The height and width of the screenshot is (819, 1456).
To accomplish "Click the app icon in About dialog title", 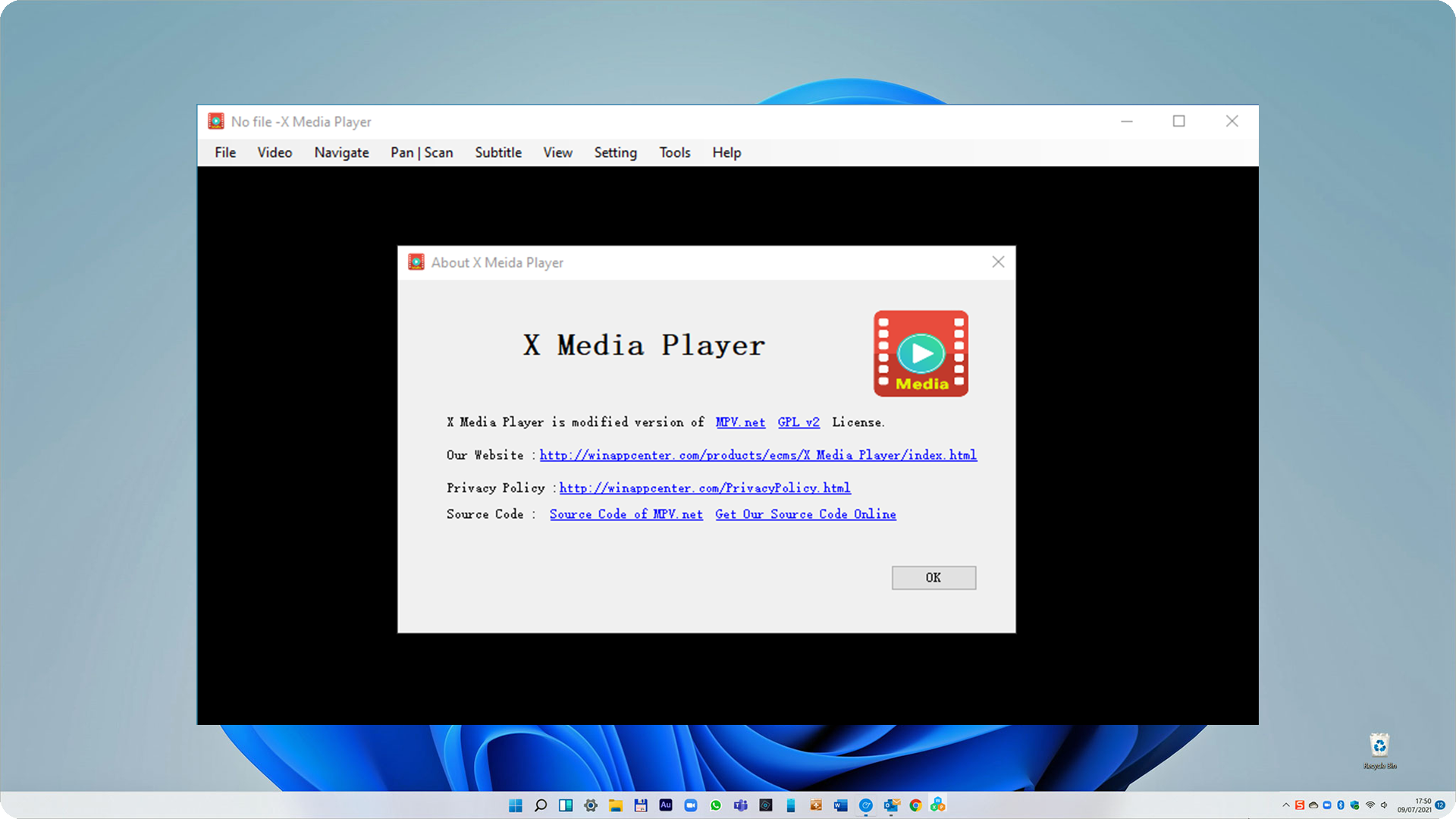I will (416, 262).
